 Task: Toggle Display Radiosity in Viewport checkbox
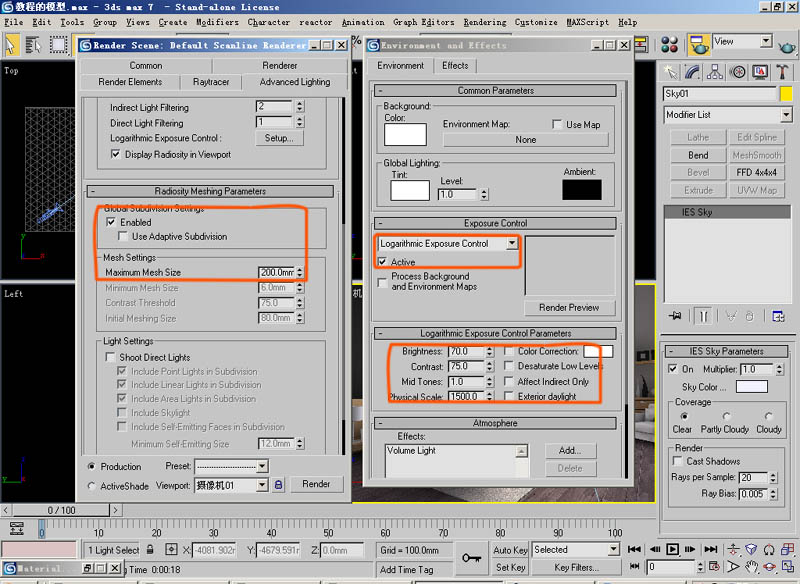[116, 154]
